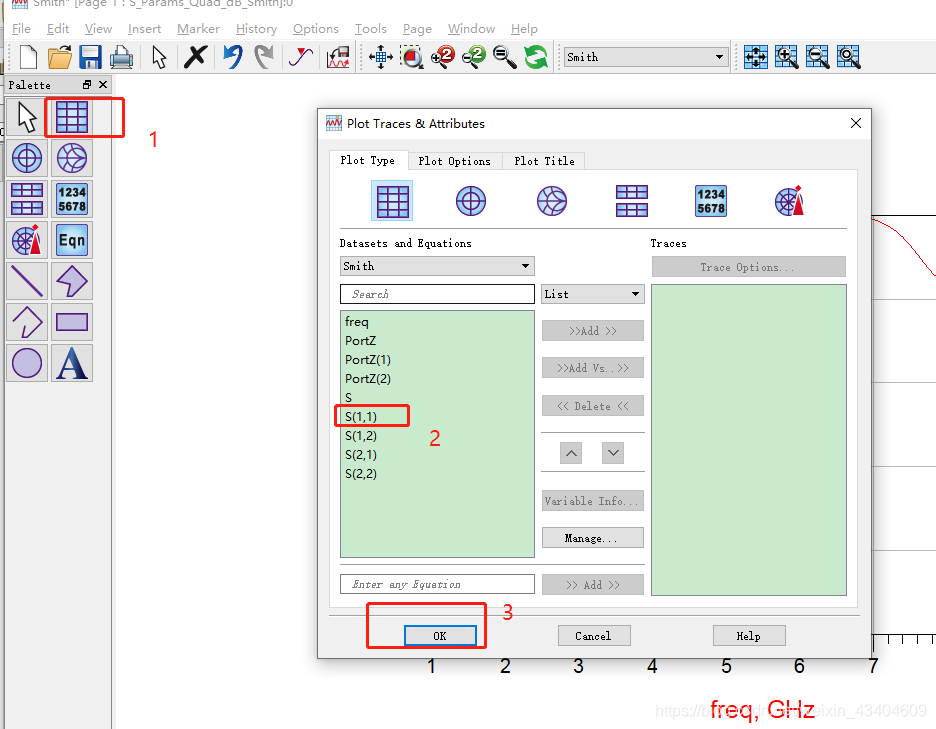Image resolution: width=936 pixels, height=729 pixels.
Task: Click the Search field in dialog
Action: click(x=437, y=294)
